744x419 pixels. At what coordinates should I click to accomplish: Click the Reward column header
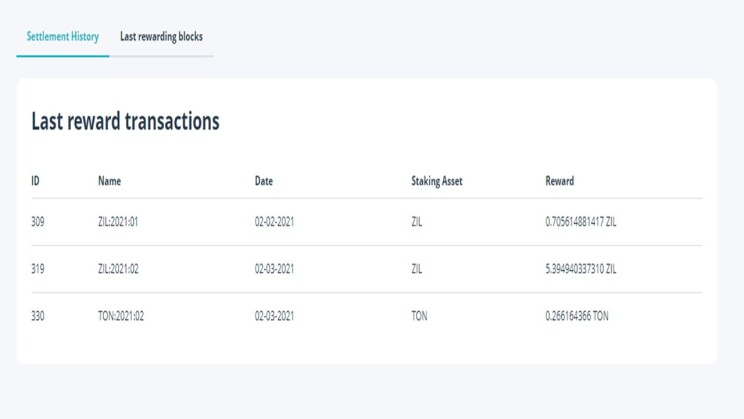pyautogui.click(x=559, y=181)
